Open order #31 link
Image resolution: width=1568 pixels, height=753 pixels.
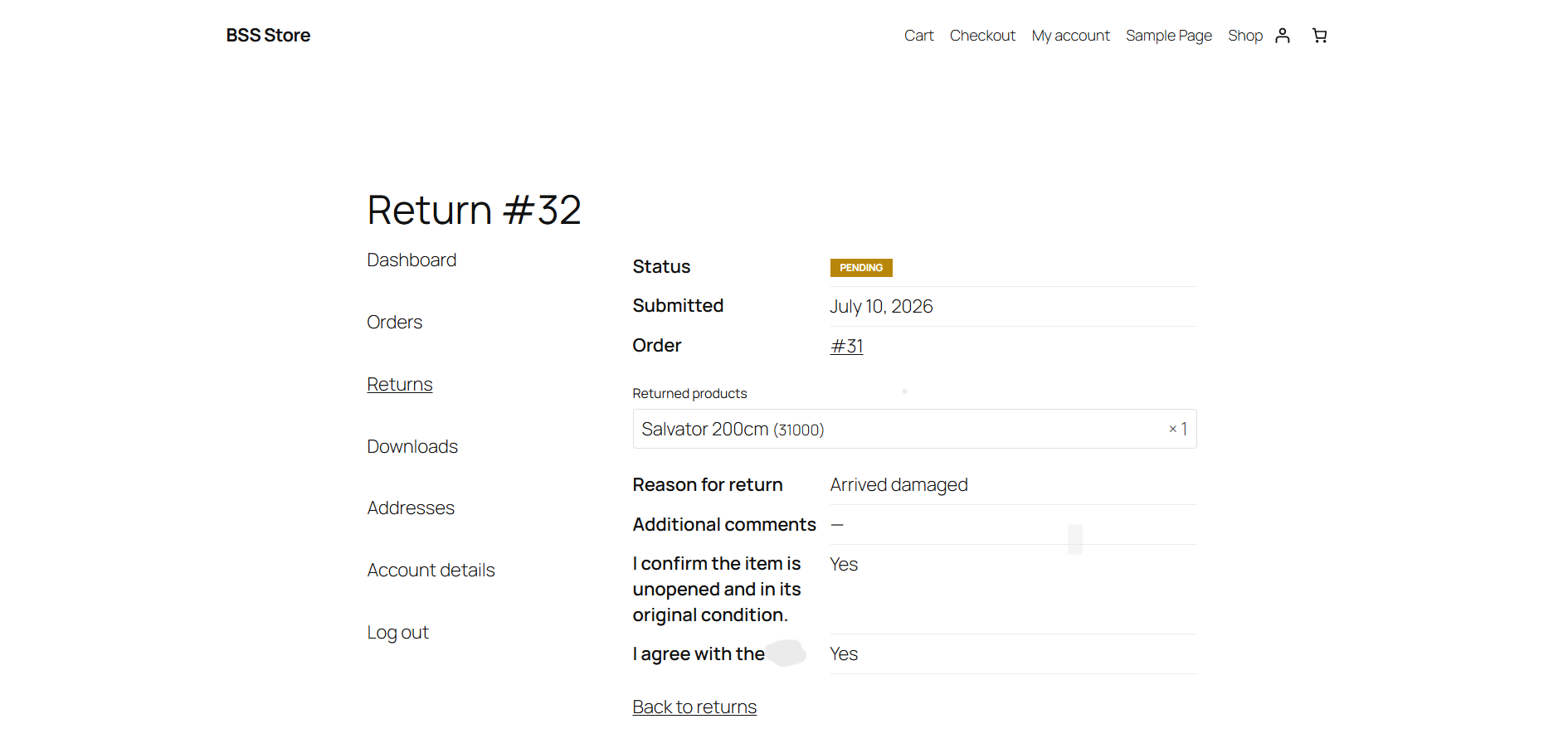pos(846,346)
